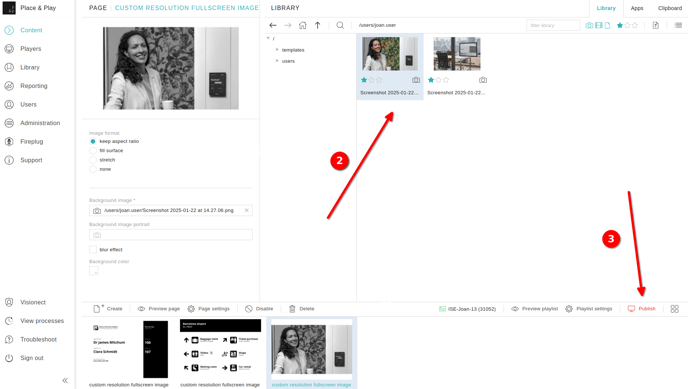
Task: Upload a file to the library
Action: (x=656, y=25)
